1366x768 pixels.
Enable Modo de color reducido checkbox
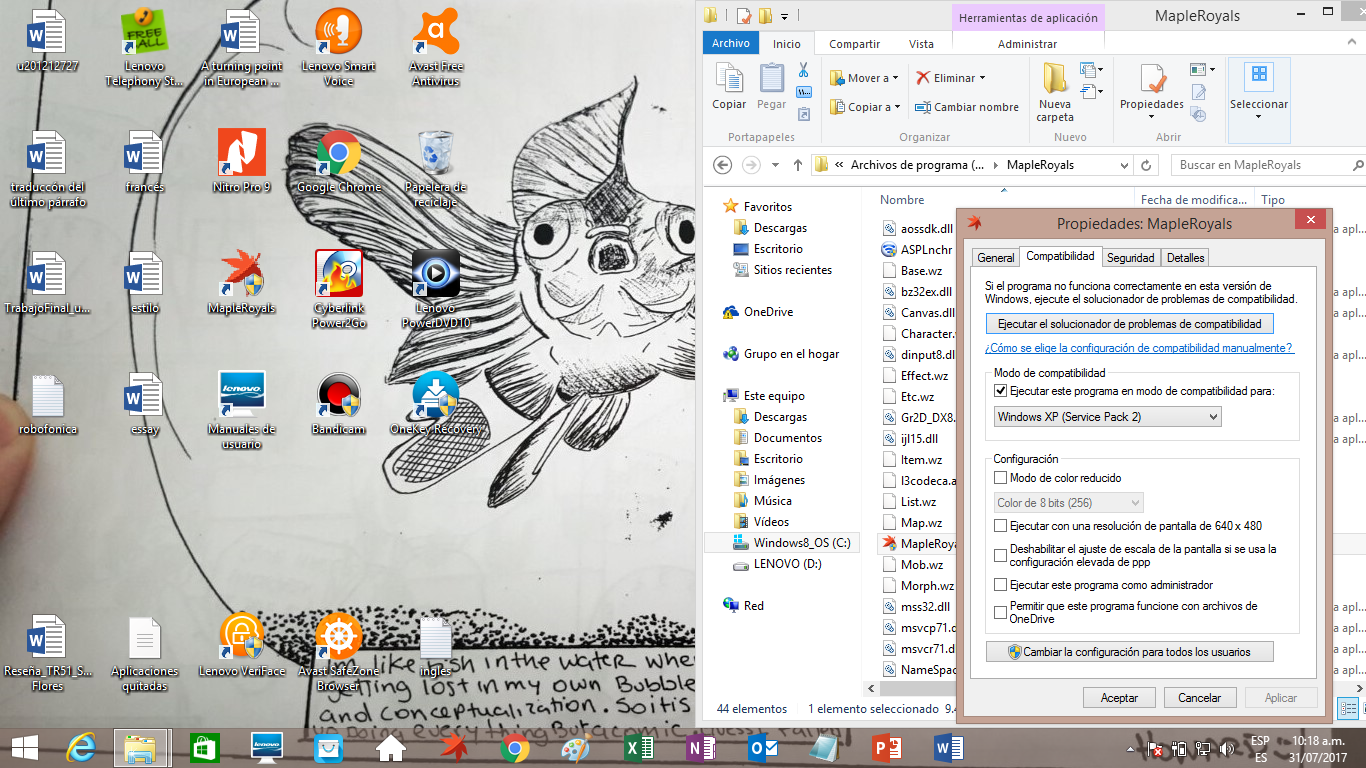click(x=1001, y=478)
